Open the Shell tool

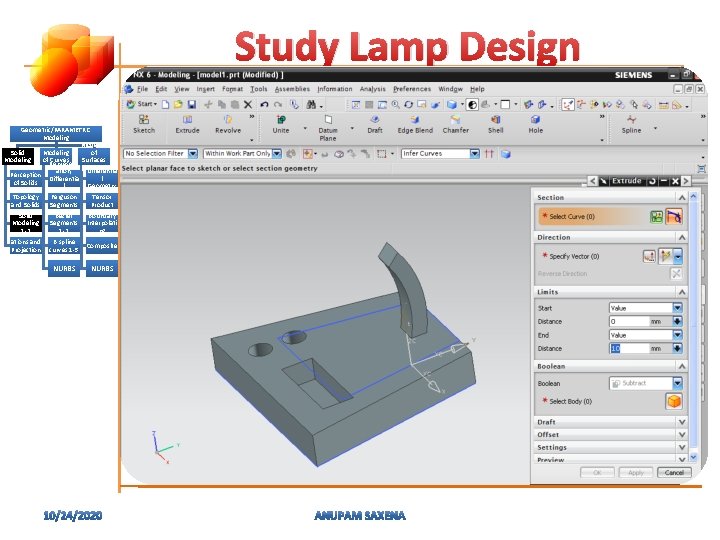(495, 124)
